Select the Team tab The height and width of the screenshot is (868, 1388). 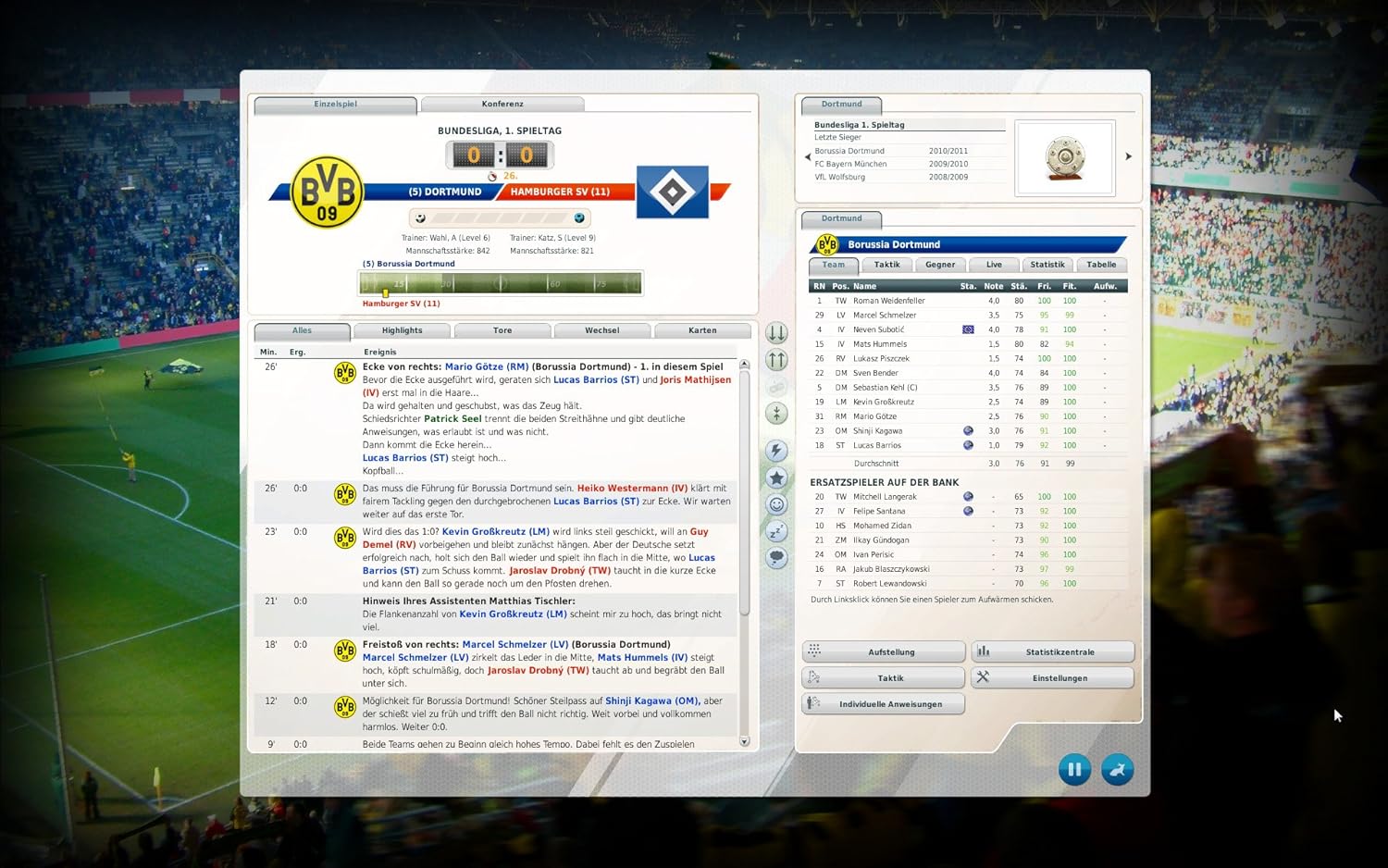click(833, 265)
